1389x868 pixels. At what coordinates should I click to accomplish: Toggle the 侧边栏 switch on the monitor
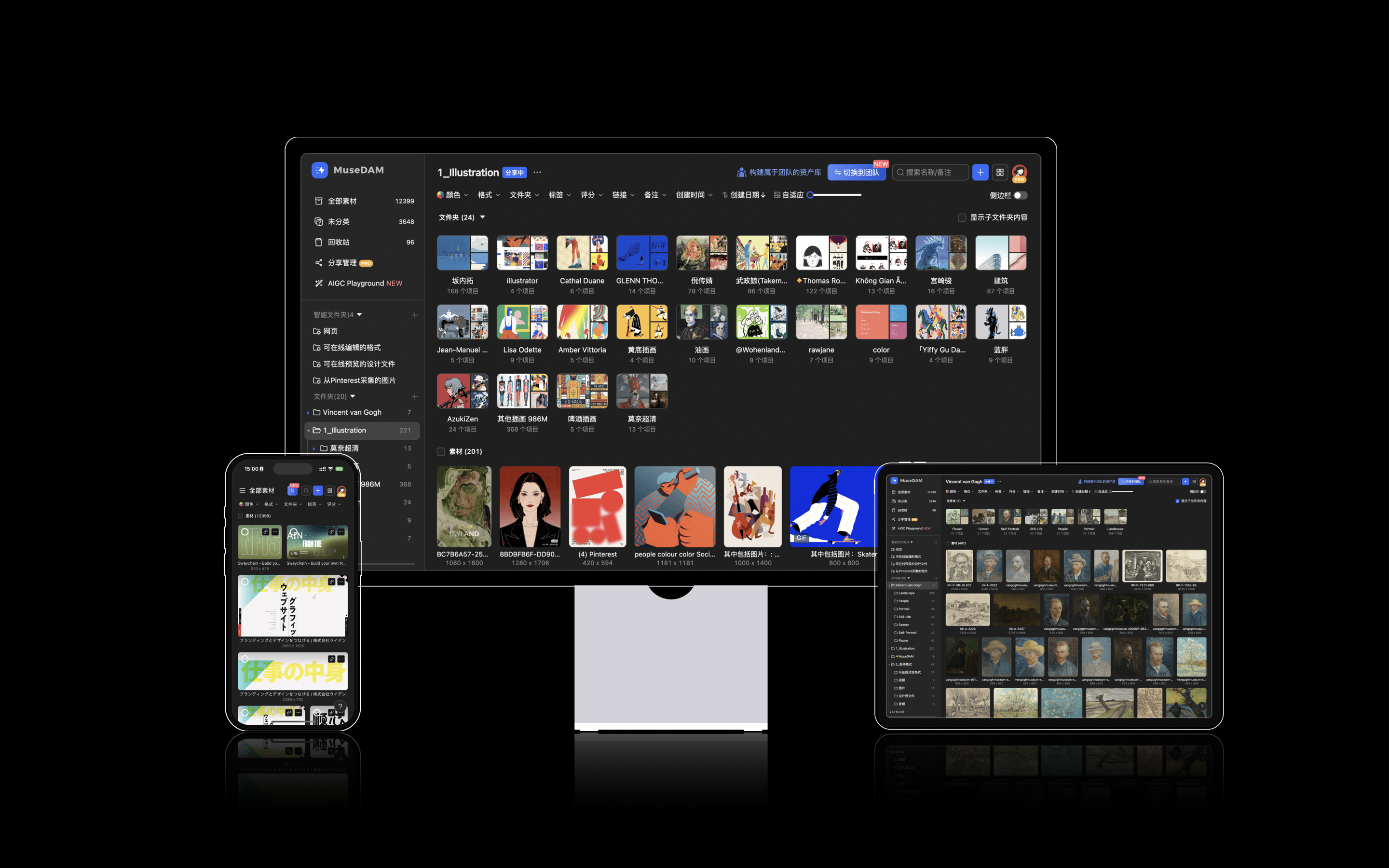[x=1020, y=195]
